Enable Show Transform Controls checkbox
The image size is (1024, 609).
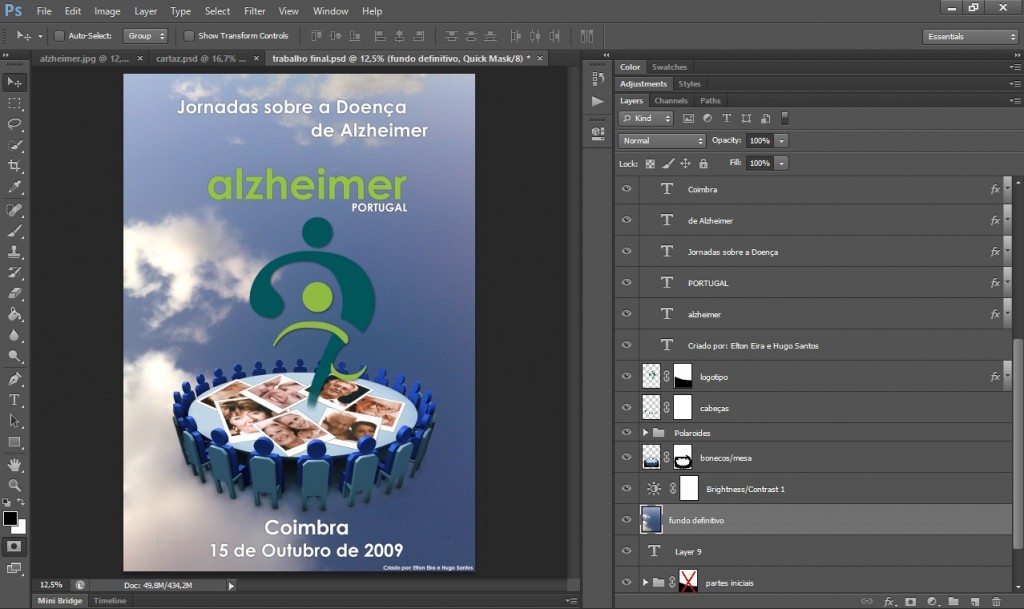pos(189,36)
